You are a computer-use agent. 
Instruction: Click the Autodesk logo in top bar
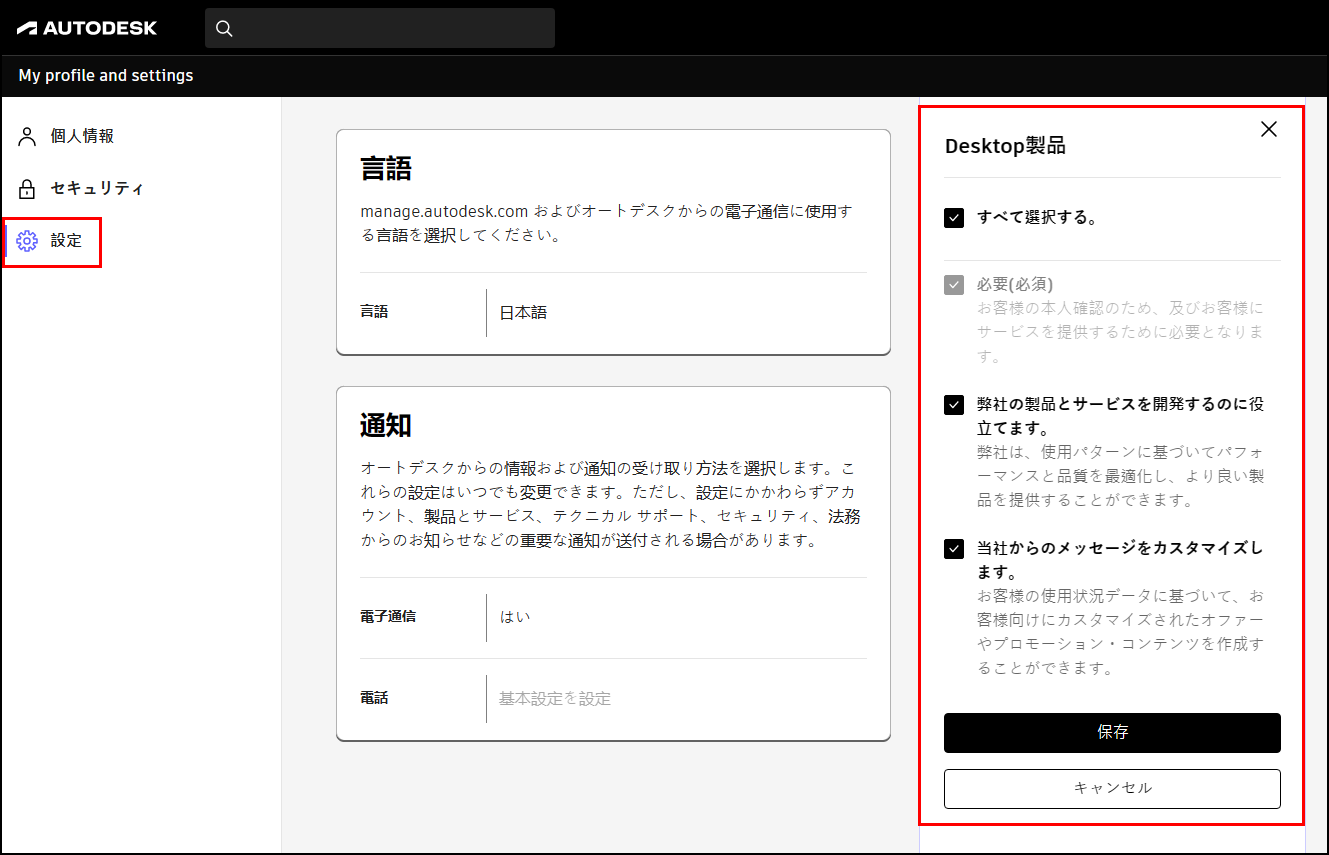tap(86, 27)
